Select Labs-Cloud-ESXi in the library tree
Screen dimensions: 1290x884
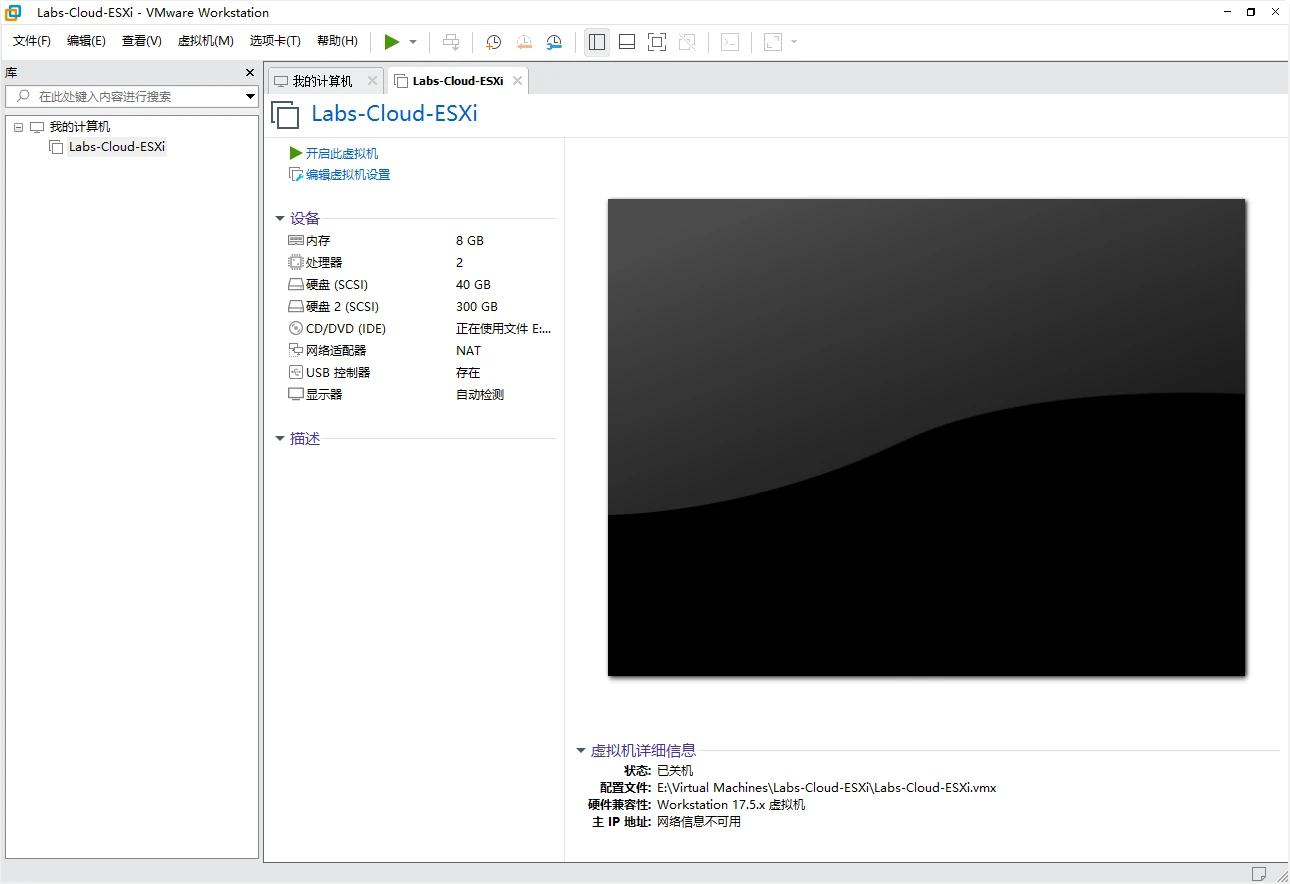pos(116,147)
